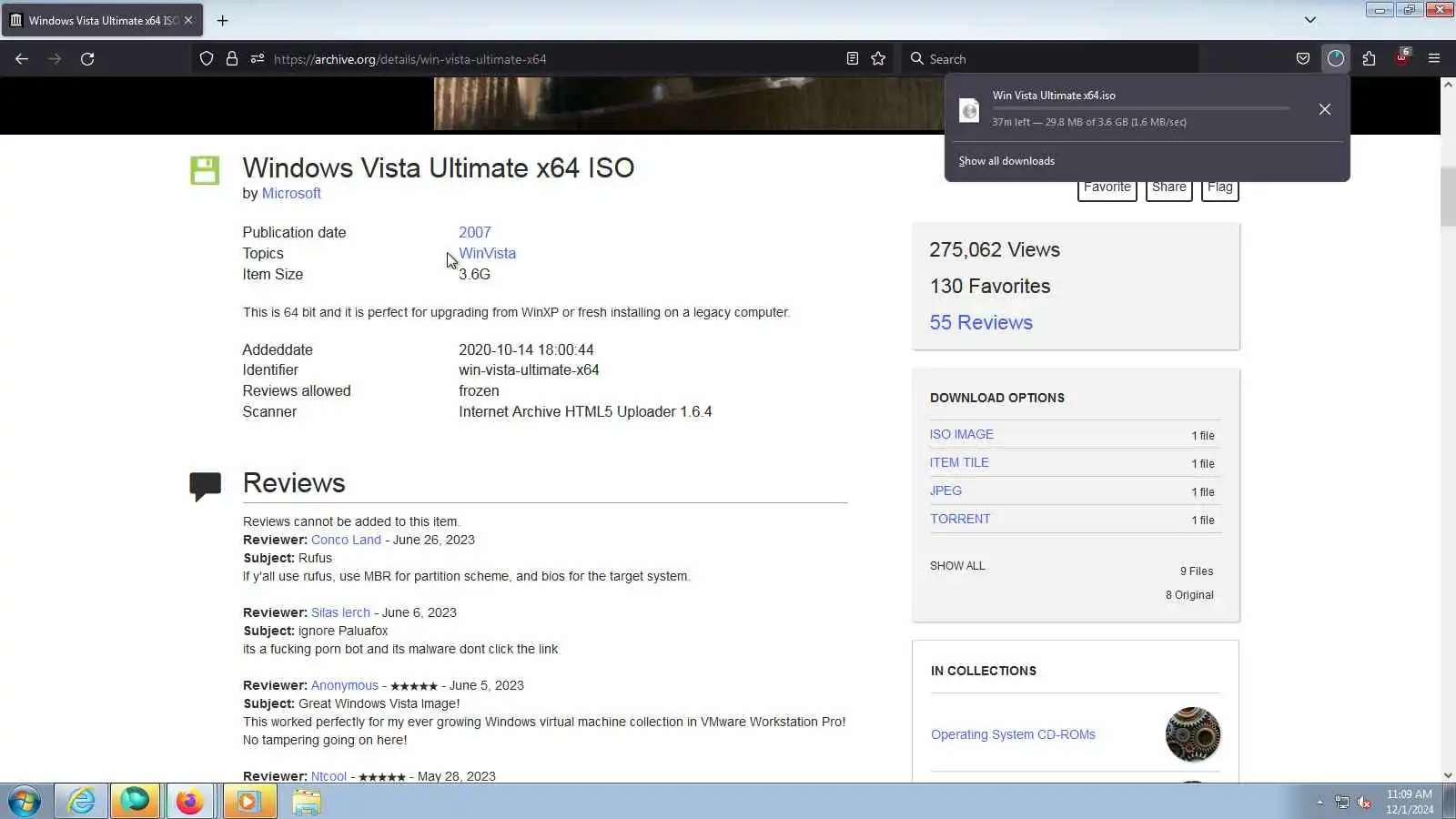Screen dimensions: 1456x819
Task: Open the 2007 publication date link
Action: click(x=475, y=232)
